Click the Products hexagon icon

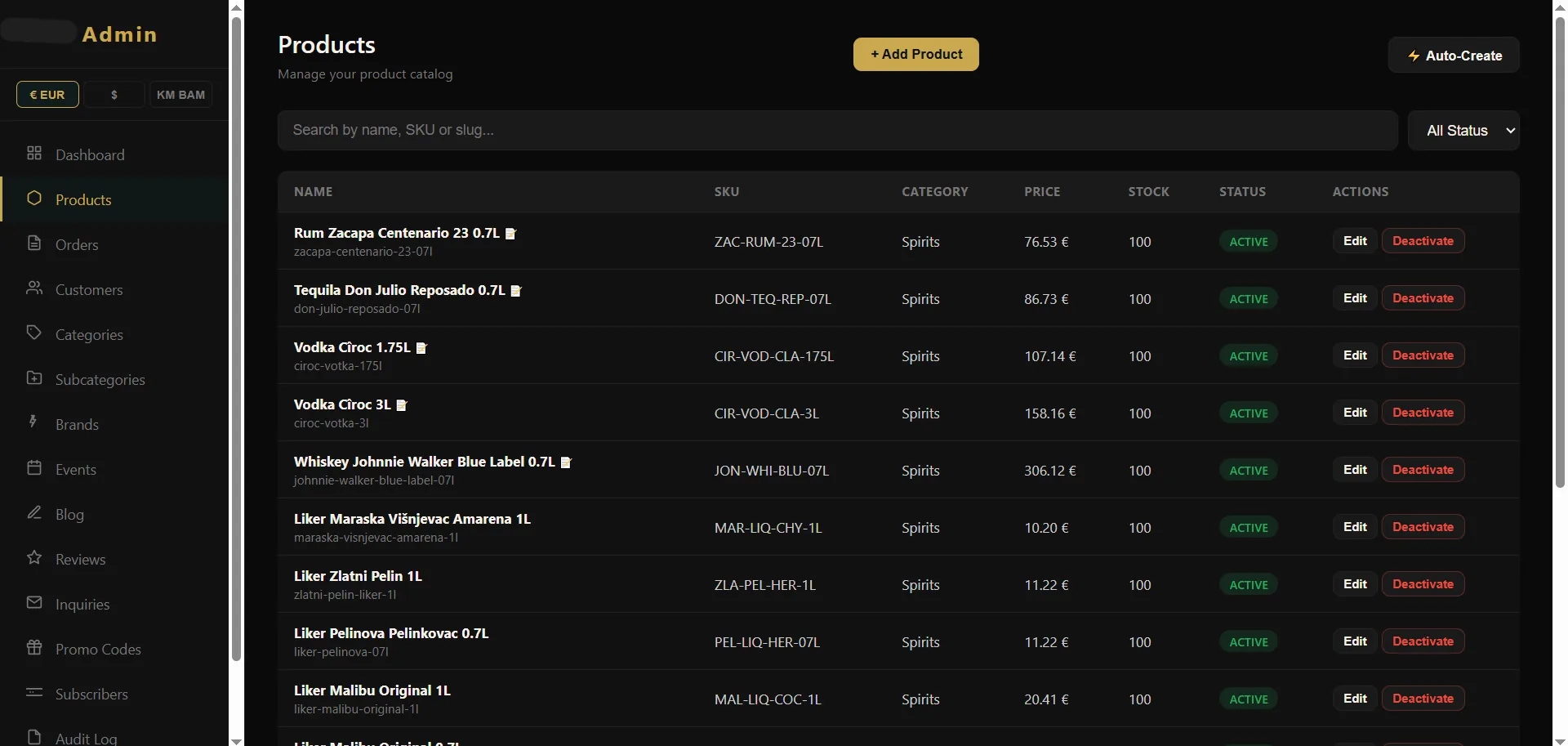(34, 199)
